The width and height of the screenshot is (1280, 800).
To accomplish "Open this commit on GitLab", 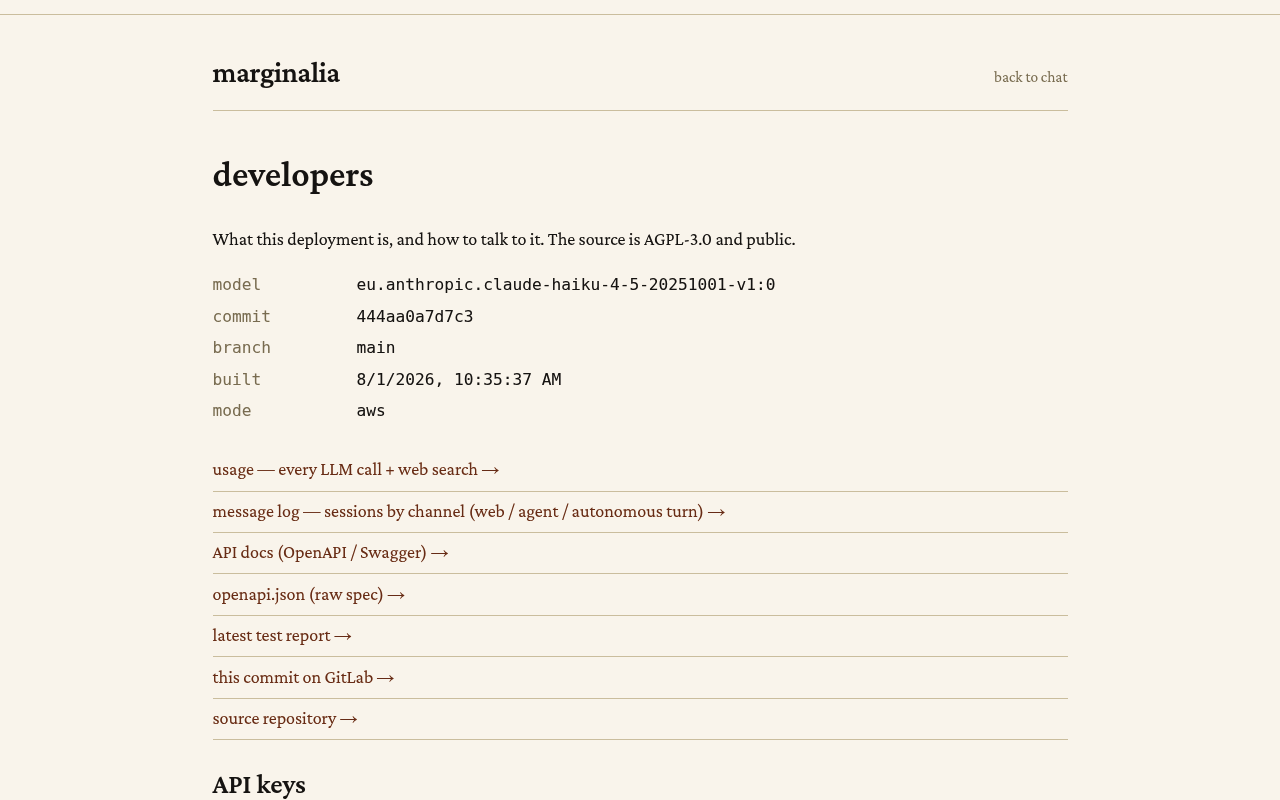I will pos(303,678).
